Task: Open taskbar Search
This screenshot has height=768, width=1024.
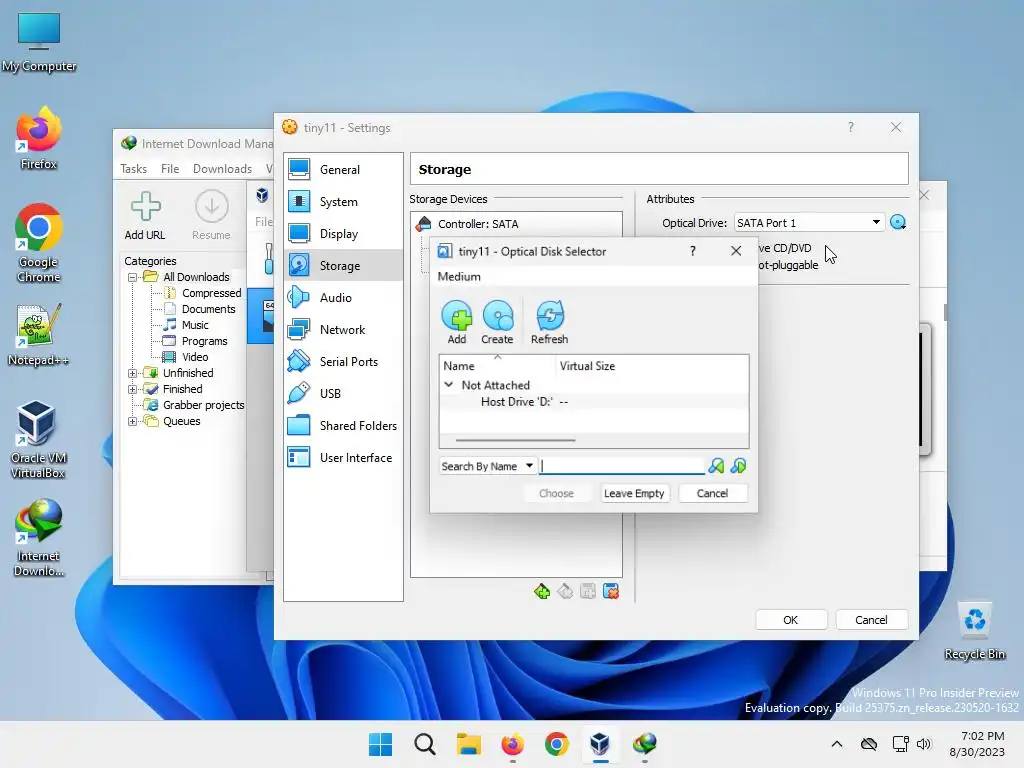Action: (x=424, y=744)
